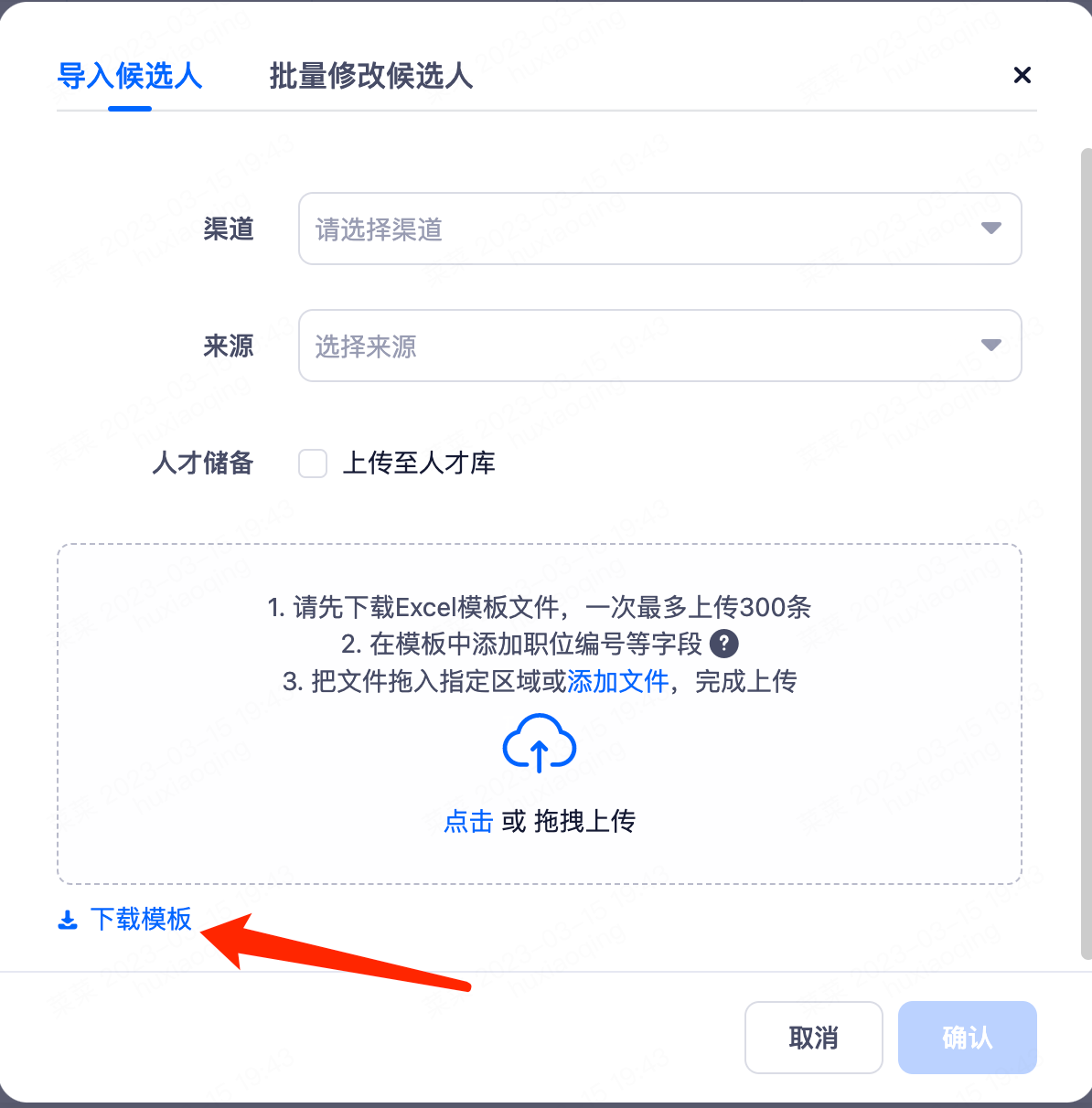Viewport: 1092px width, 1108px height.
Task: Click the 下载模板 link
Action: click(141, 919)
